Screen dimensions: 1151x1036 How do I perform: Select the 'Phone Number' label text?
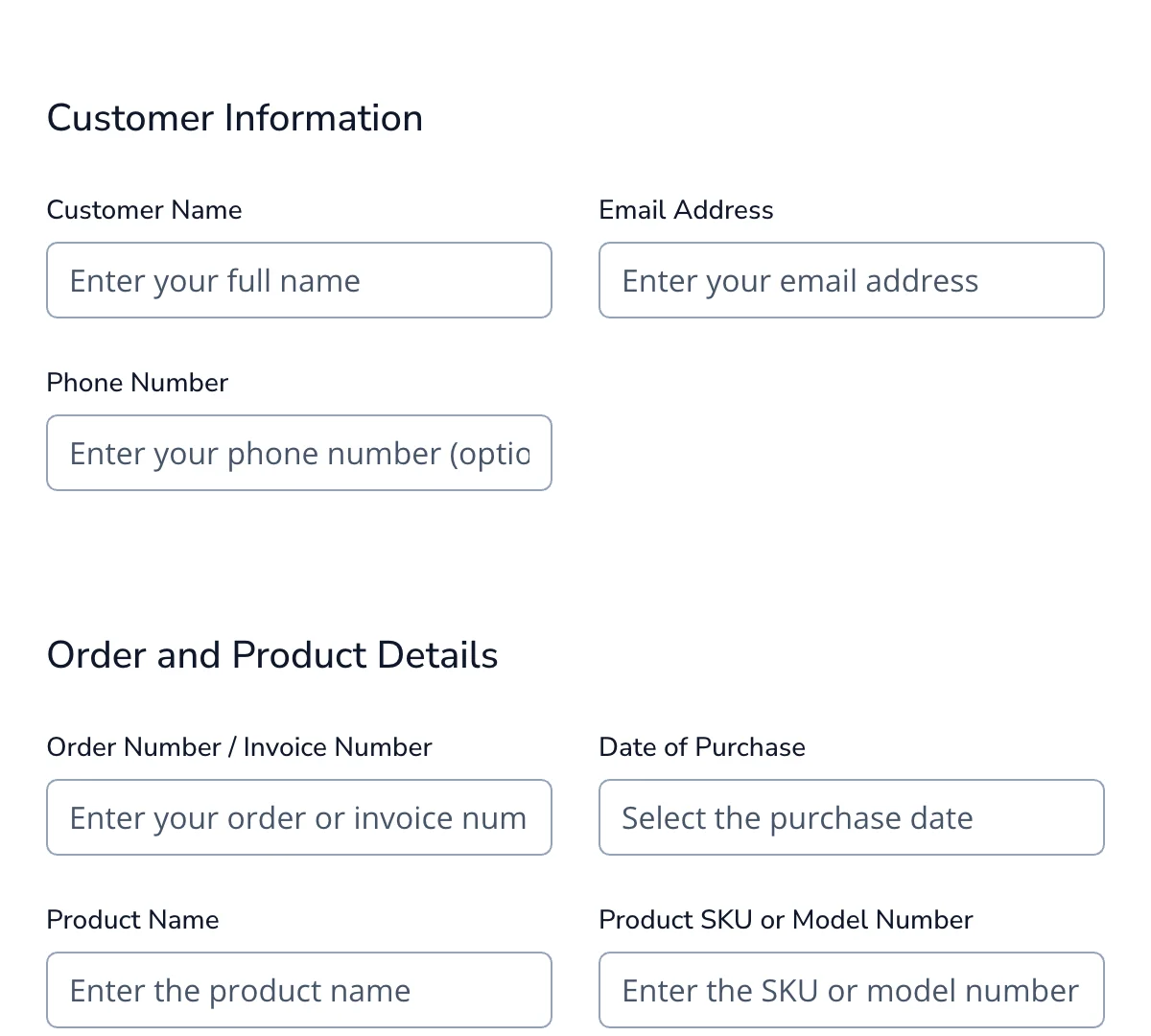coord(137,383)
